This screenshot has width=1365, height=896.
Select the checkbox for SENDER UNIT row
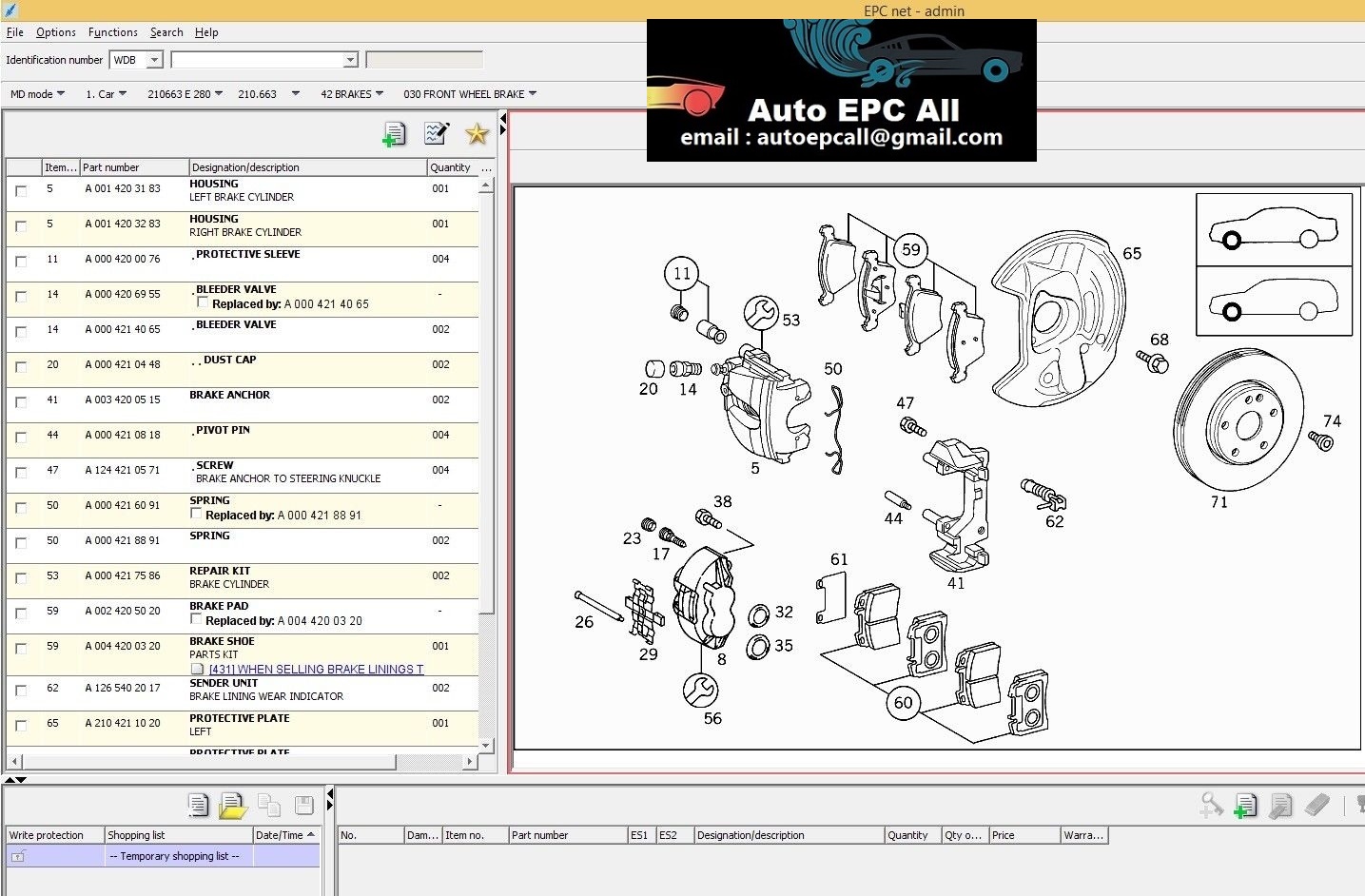[21, 689]
